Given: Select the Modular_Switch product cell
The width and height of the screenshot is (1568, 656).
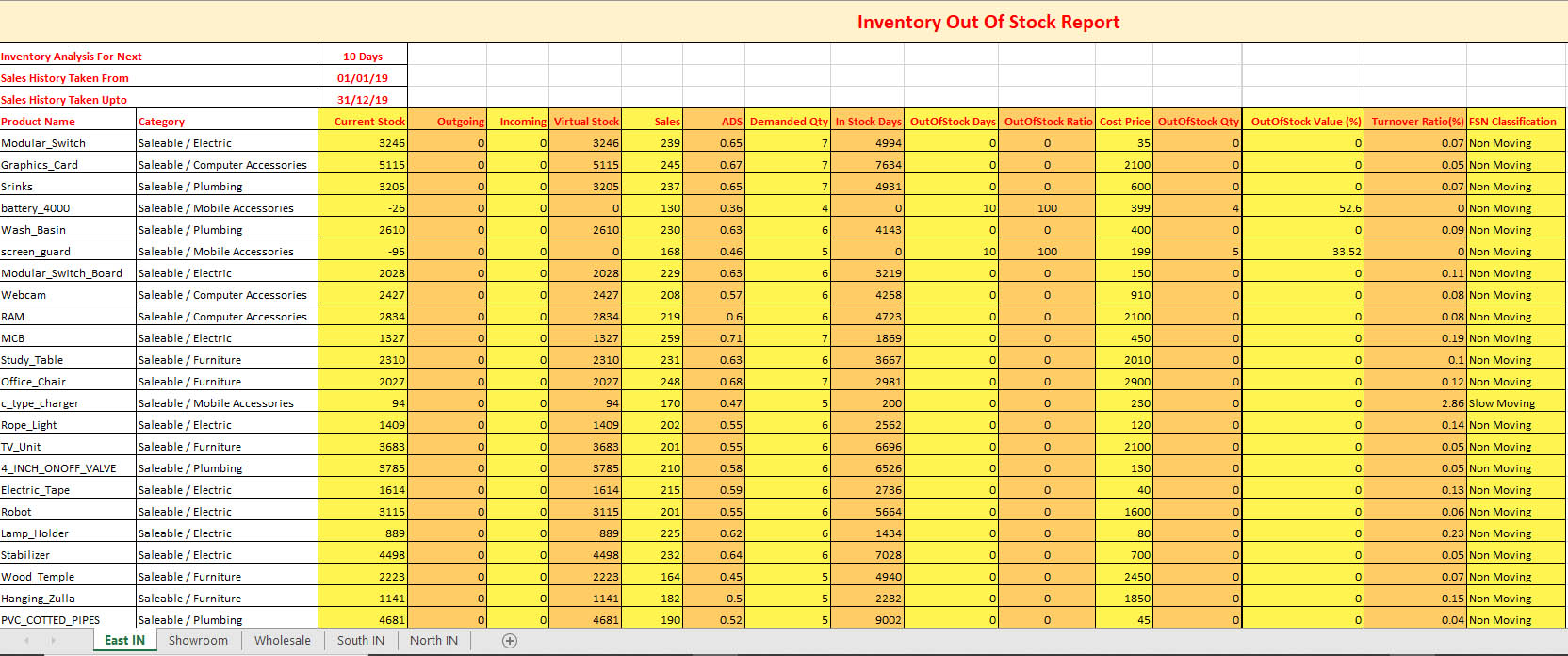Looking at the screenshot, I should [x=68, y=141].
